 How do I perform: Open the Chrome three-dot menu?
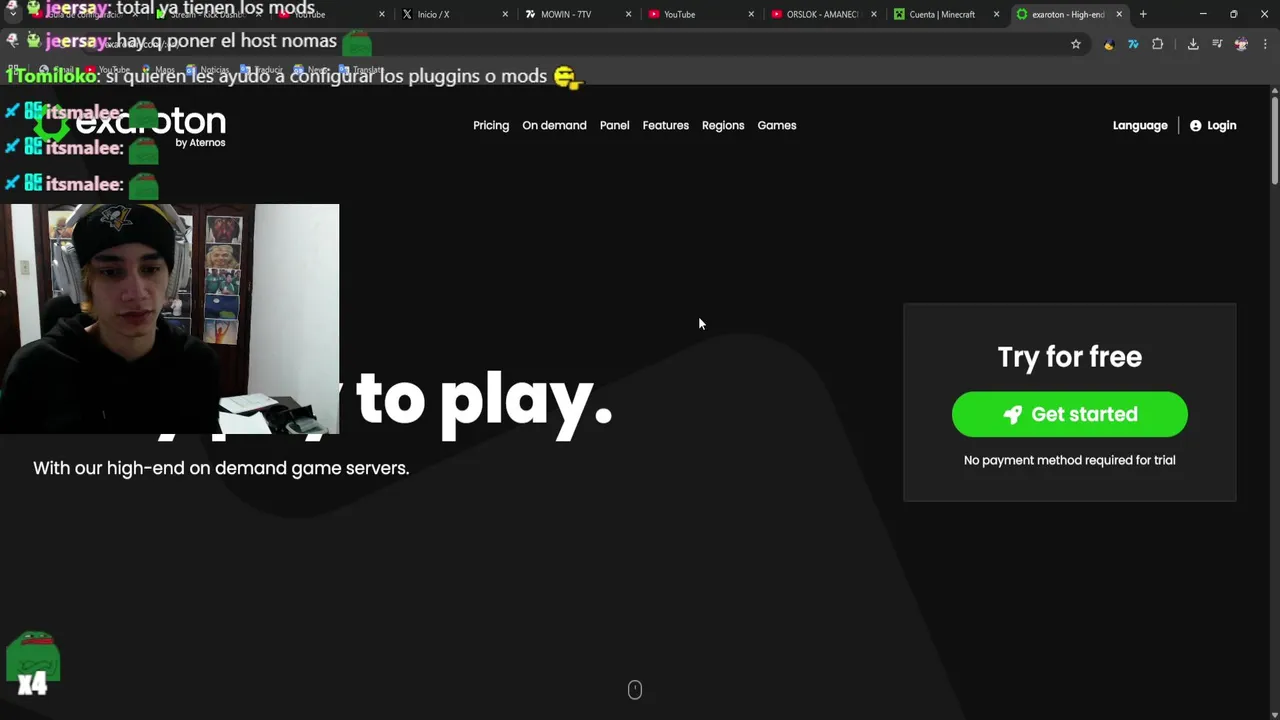1265,44
